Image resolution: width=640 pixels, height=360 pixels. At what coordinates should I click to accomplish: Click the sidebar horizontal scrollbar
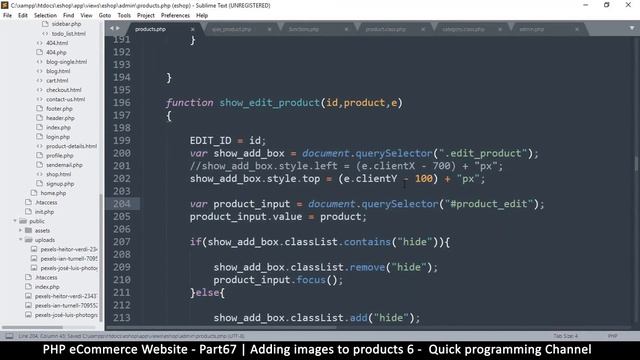[x=32, y=327]
